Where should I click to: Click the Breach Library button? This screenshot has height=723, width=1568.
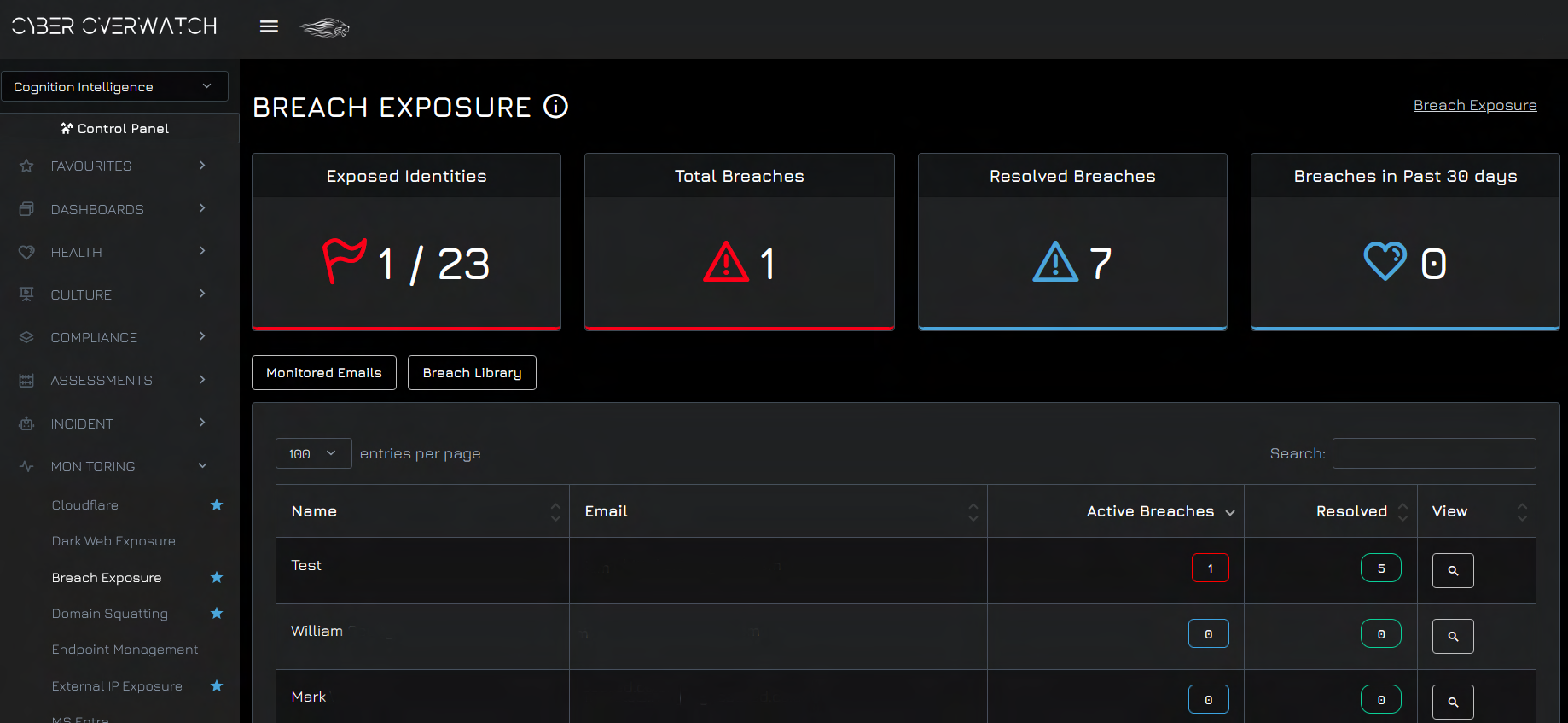pos(472,372)
